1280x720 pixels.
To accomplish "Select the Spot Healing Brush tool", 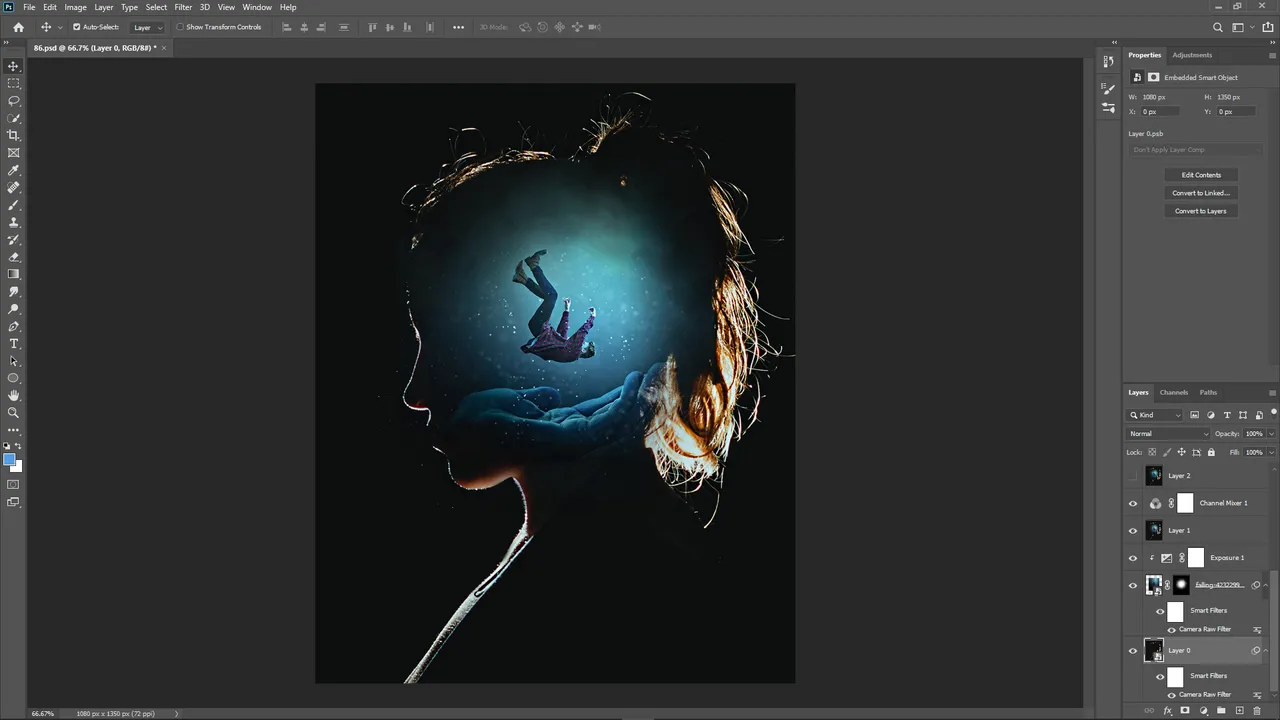I will [x=13, y=187].
